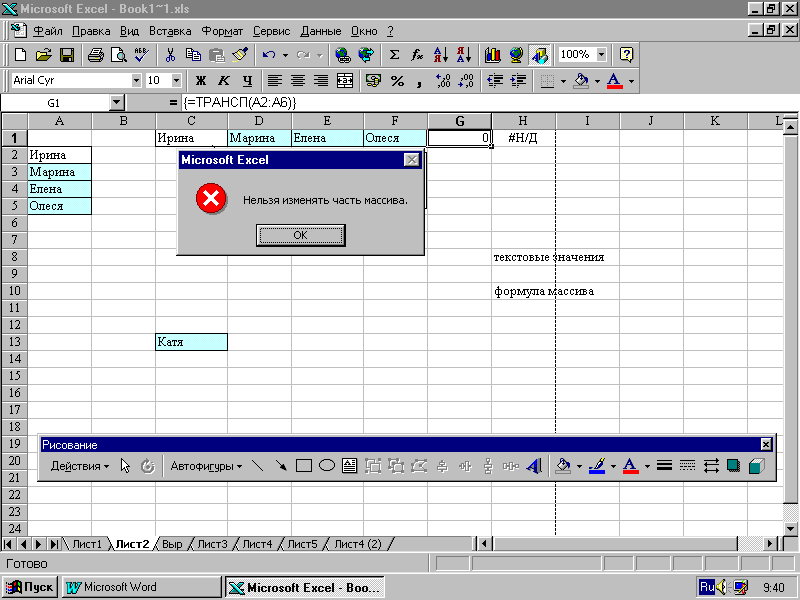The width and height of the screenshot is (800, 600).
Task: Select objects pointer in Drawing toolbar
Action: tap(125, 465)
